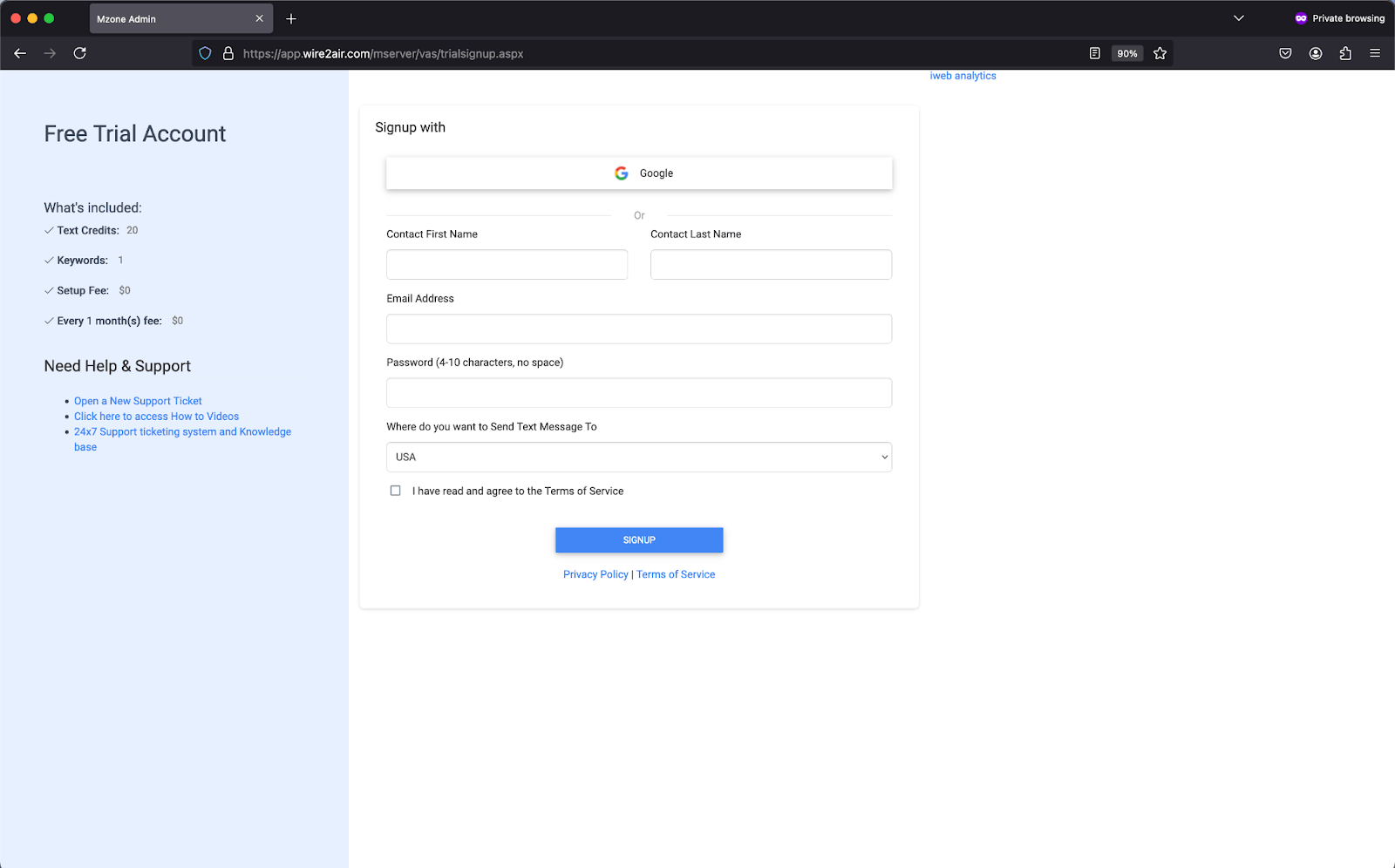
Task: Click the browser back arrow
Action: click(x=20, y=53)
